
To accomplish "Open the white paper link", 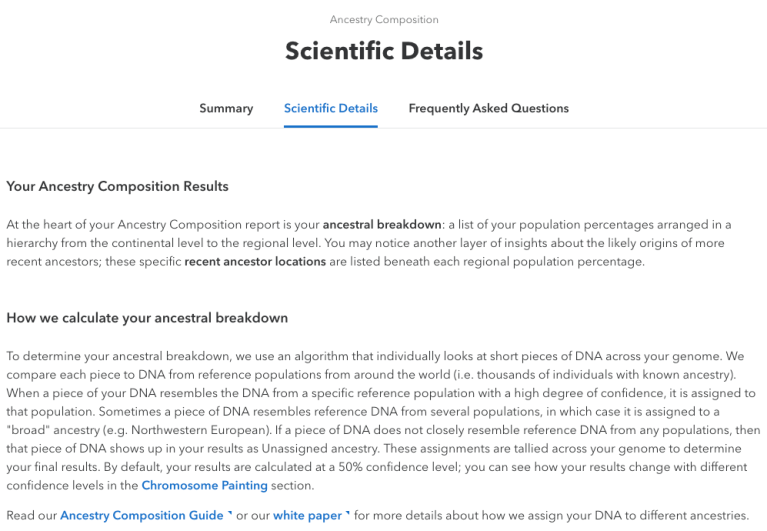I will [307, 515].
